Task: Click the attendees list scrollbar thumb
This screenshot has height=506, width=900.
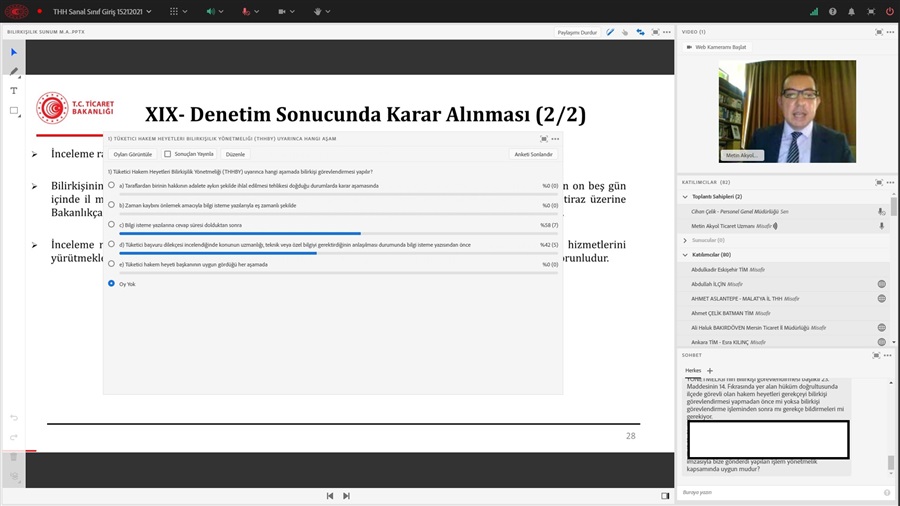Action: [x=894, y=207]
